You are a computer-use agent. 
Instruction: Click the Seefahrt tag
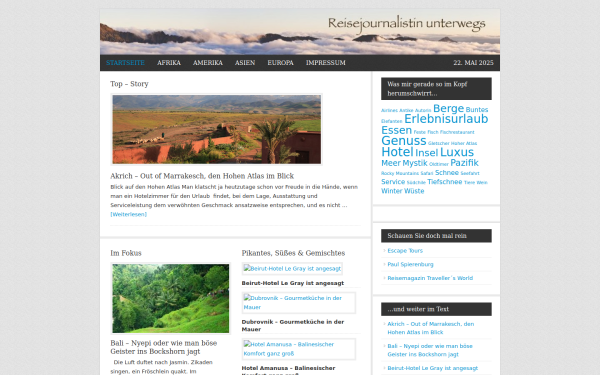(470, 174)
